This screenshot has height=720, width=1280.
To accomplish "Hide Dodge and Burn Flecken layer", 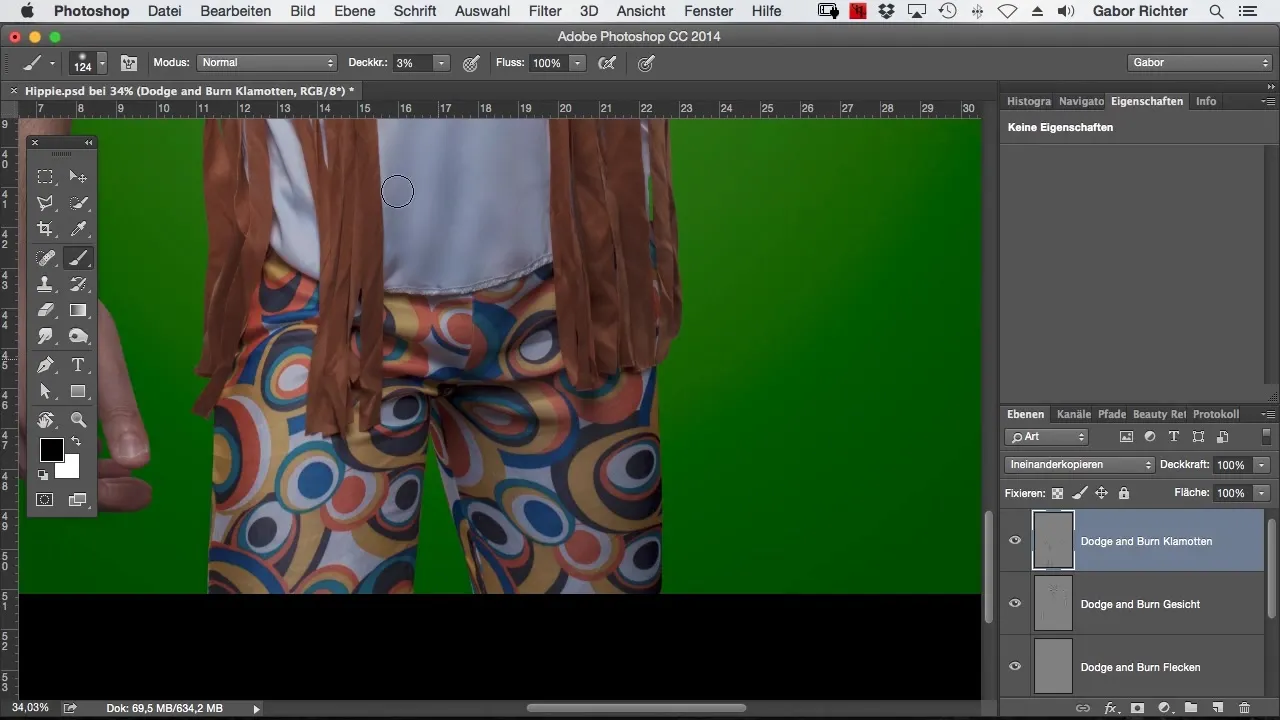I will coord(1015,667).
